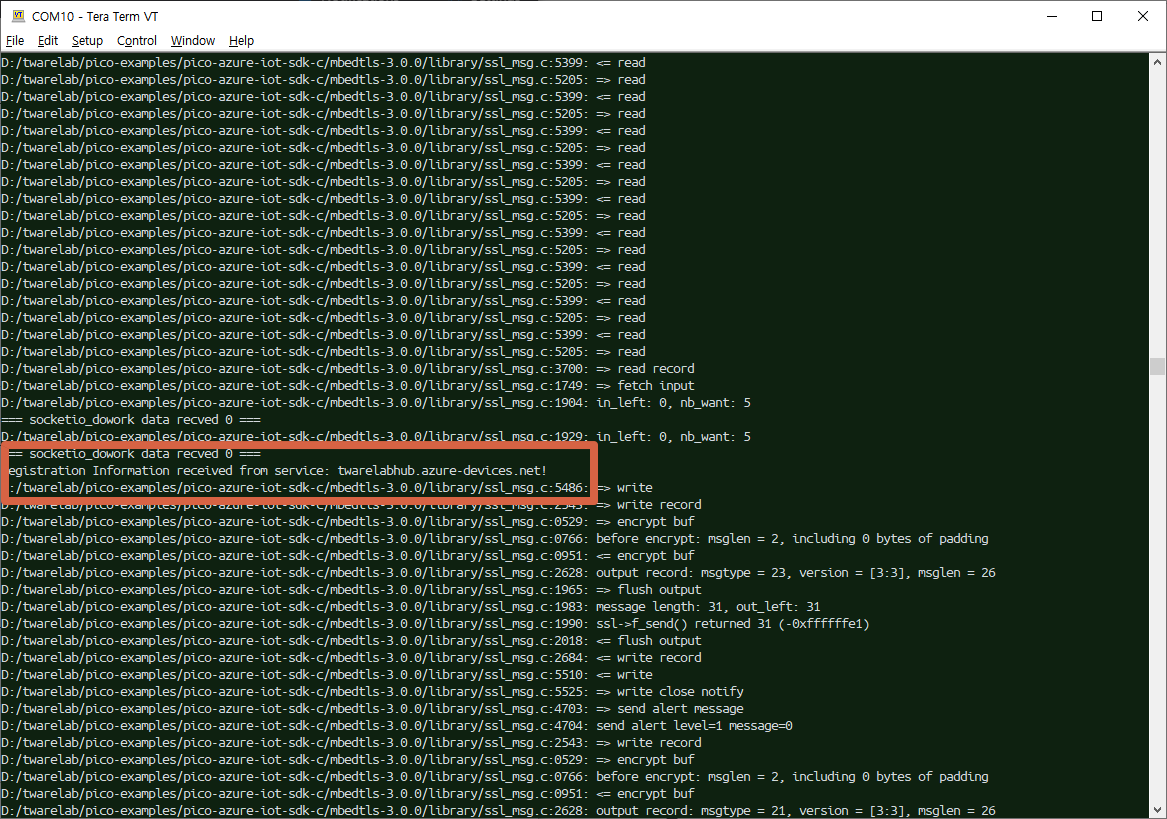
Task: Close the Tera Term window
Action: 1143,16
